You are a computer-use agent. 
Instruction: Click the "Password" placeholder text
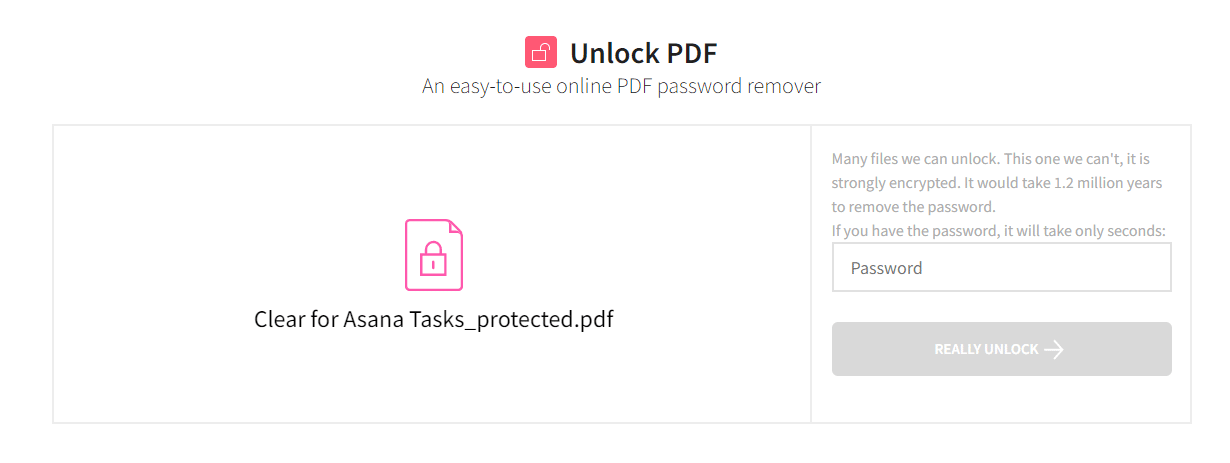(886, 268)
